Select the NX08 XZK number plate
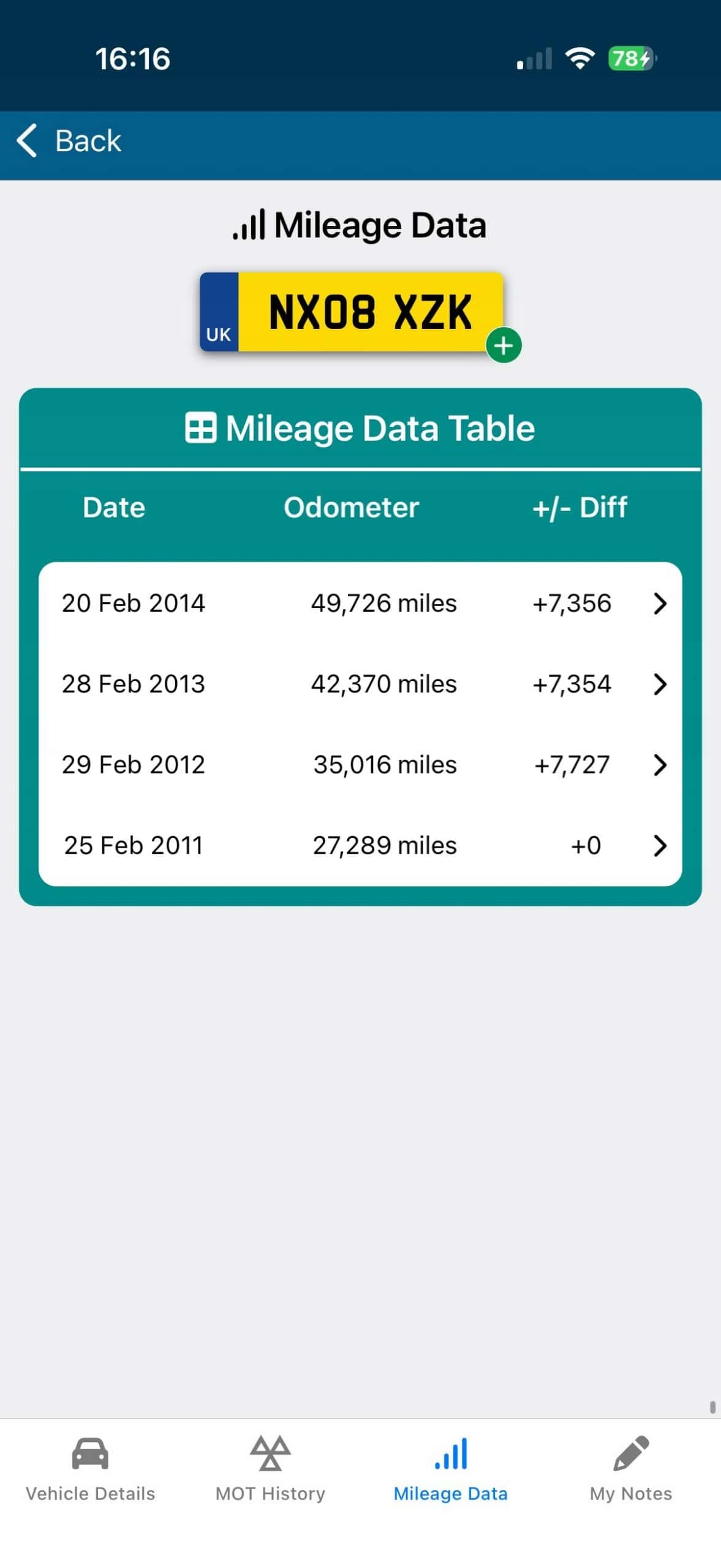 click(352, 312)
